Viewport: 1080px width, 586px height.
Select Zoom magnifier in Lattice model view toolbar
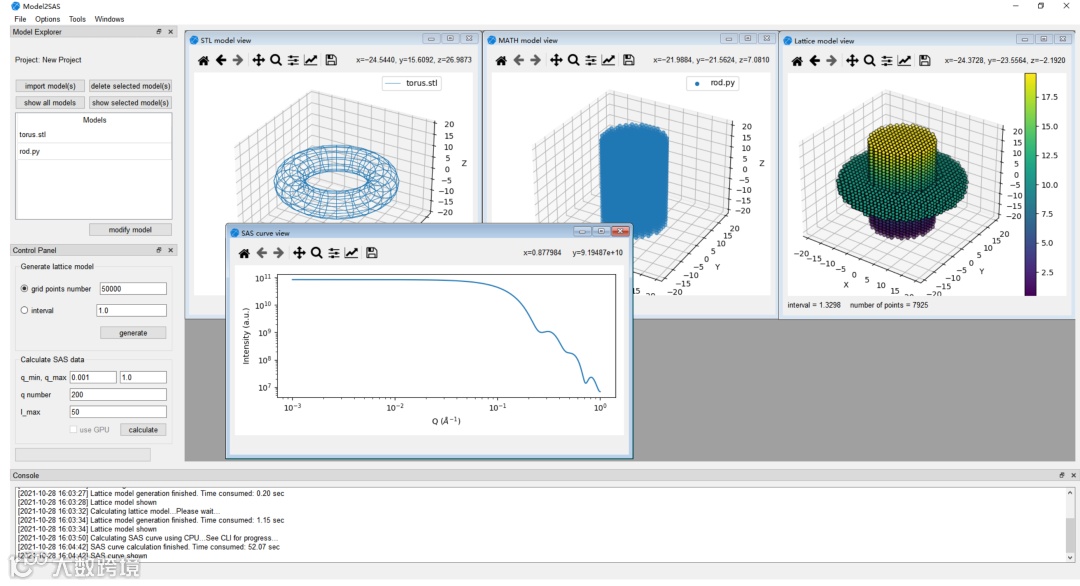869,61
